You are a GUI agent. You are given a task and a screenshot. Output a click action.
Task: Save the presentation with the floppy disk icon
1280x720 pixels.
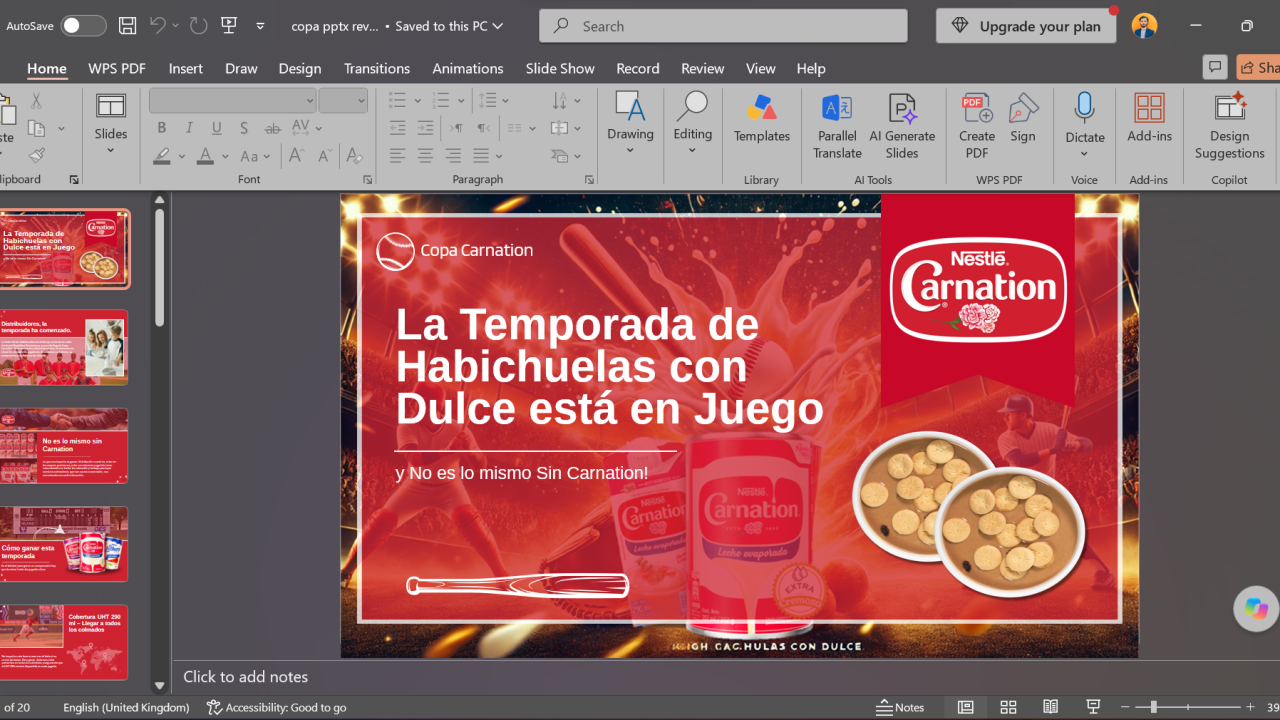pyautogui.click(x=127, y=26)
